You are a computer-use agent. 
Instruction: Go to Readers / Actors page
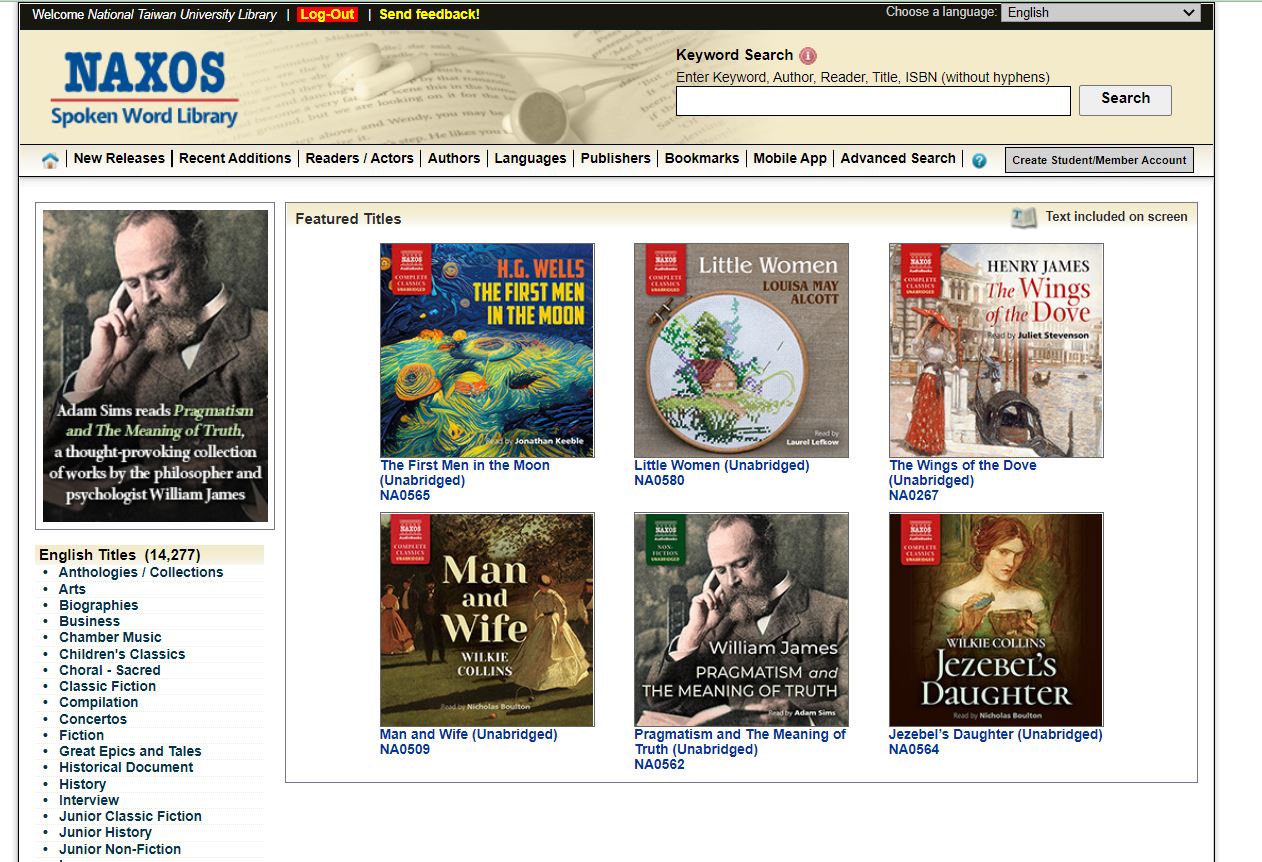(360, 158)
